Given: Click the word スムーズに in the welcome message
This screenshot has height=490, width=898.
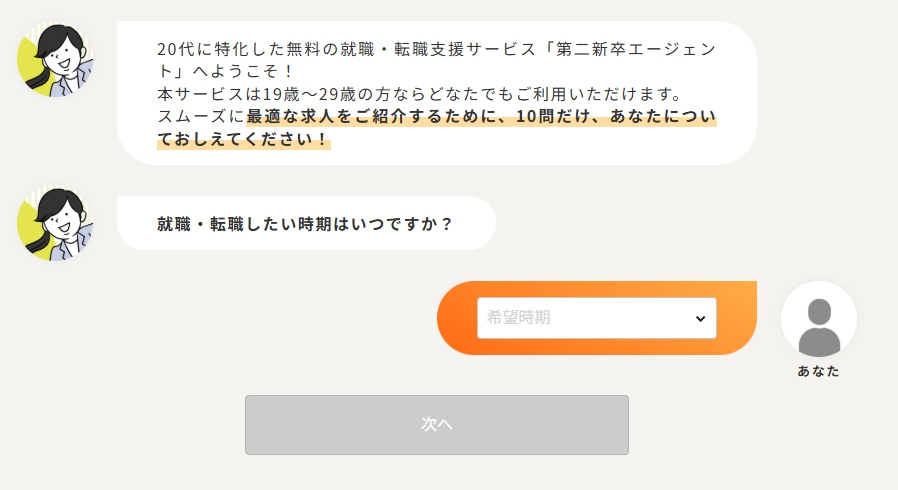Looking at the screenshot, I should (200, 117).
